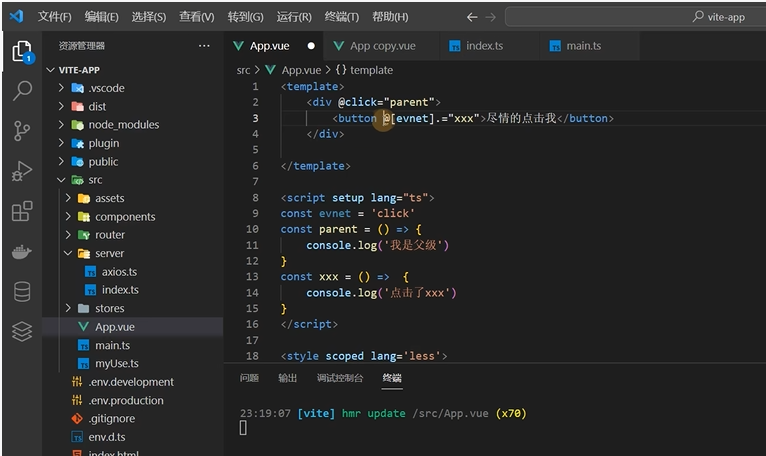Show the 调试控制台 debug console tab
766x456 pixels.
pyautogui.click(x=340, y=378)
